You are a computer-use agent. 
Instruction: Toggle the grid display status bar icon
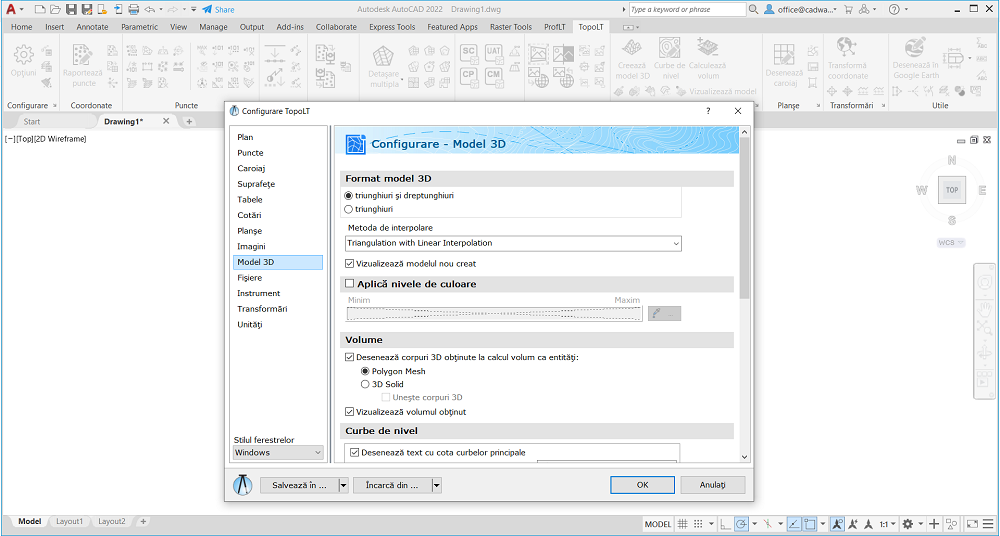682,524
